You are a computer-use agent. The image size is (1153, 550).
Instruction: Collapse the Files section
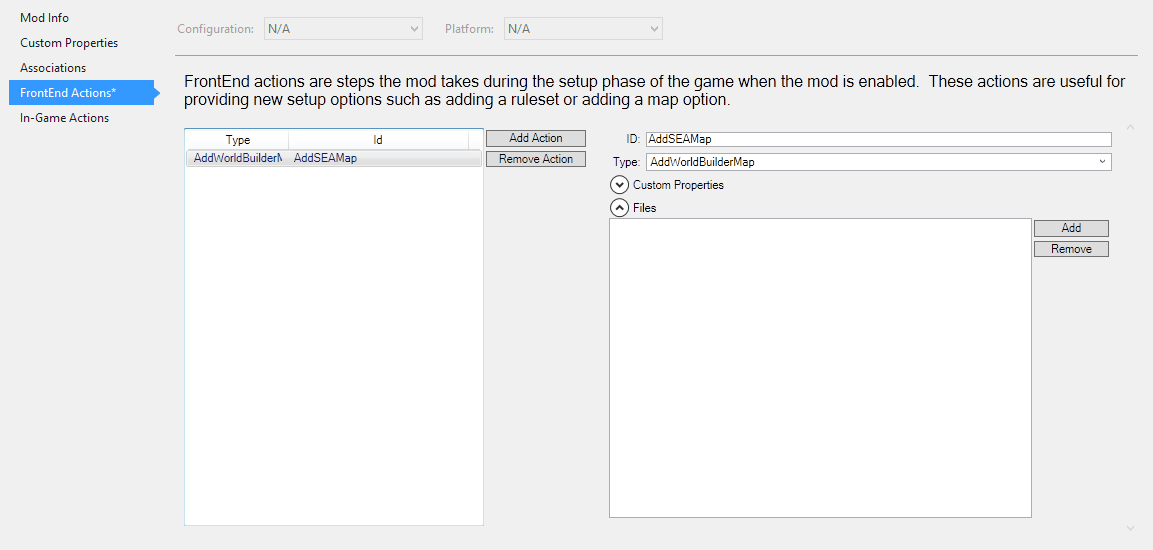coord(620,208)
